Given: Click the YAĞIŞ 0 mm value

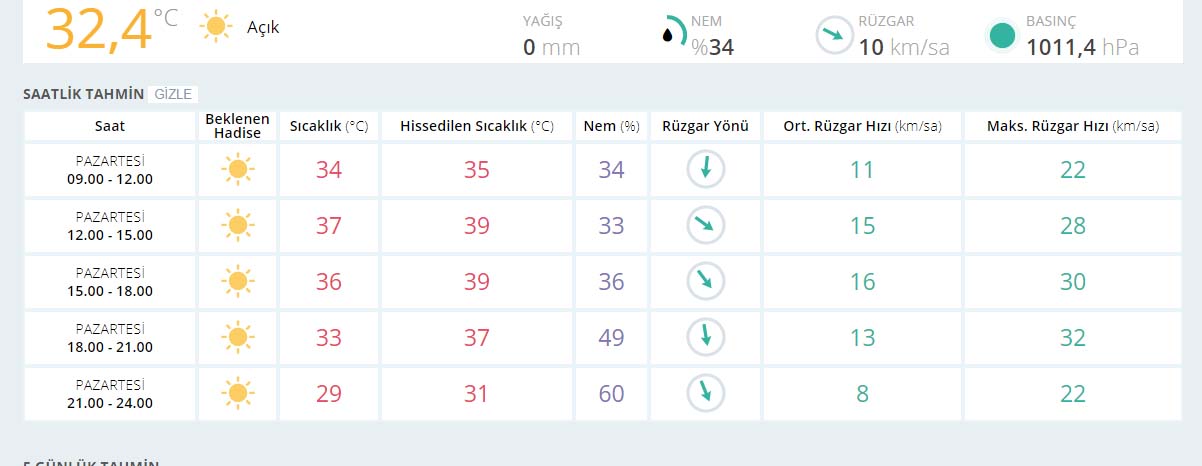Looking at the screenshot, I should pos(551,47).
